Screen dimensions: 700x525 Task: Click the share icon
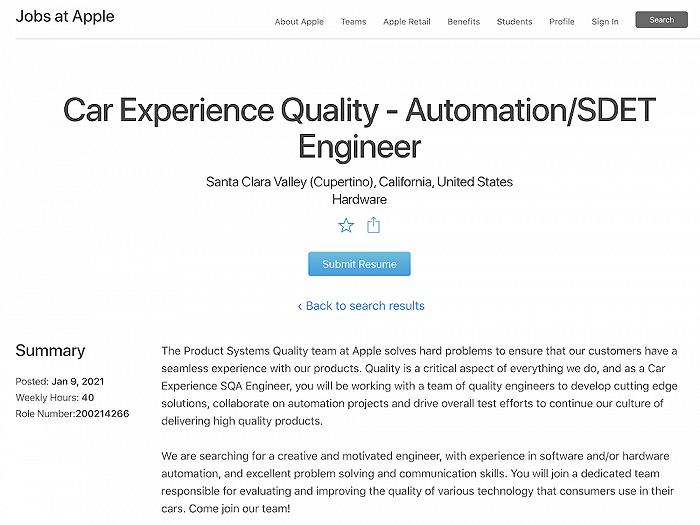373,225
